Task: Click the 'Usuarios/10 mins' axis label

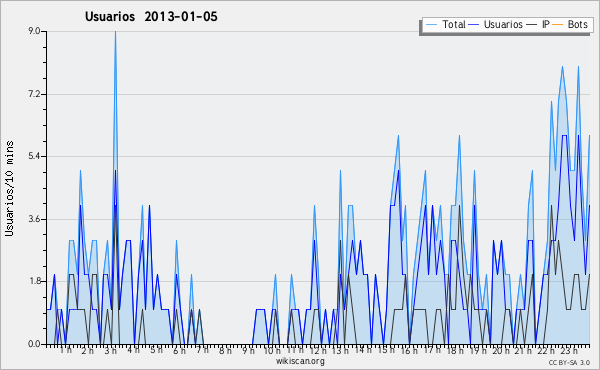Action: 9,189
